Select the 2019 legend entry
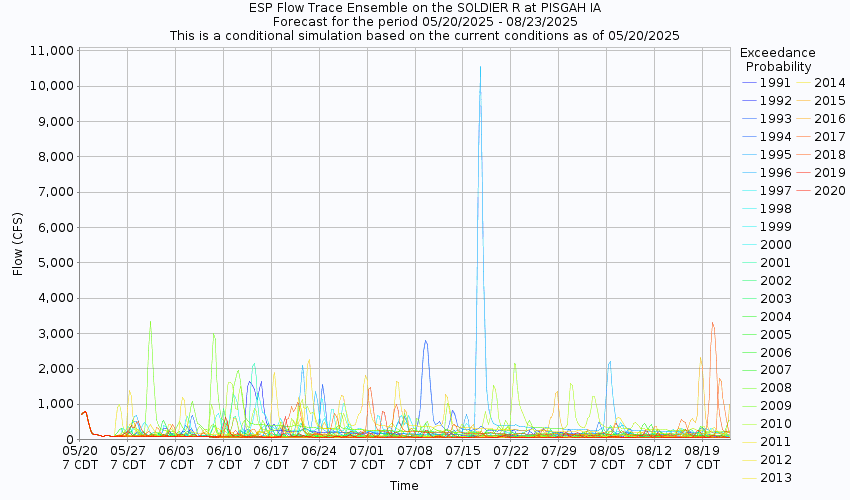Image resolution: width=850 pixels, height=500 pixels. (x=821, y=173)
